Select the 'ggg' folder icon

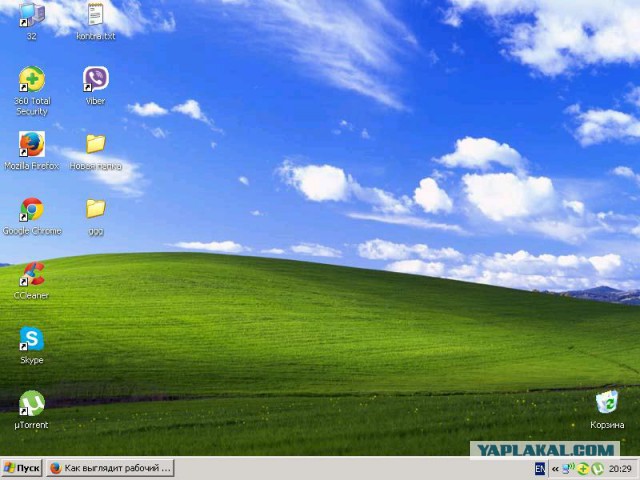coord(96,209)
